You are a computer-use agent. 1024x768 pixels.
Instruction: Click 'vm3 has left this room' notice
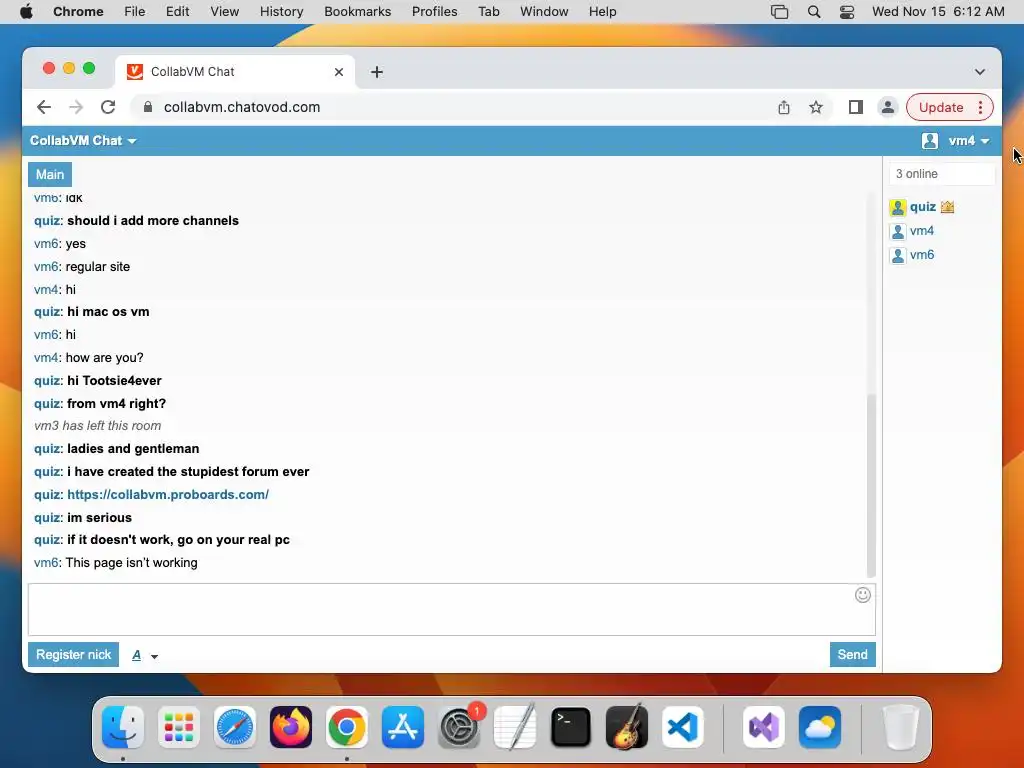[x=97, y=426]
